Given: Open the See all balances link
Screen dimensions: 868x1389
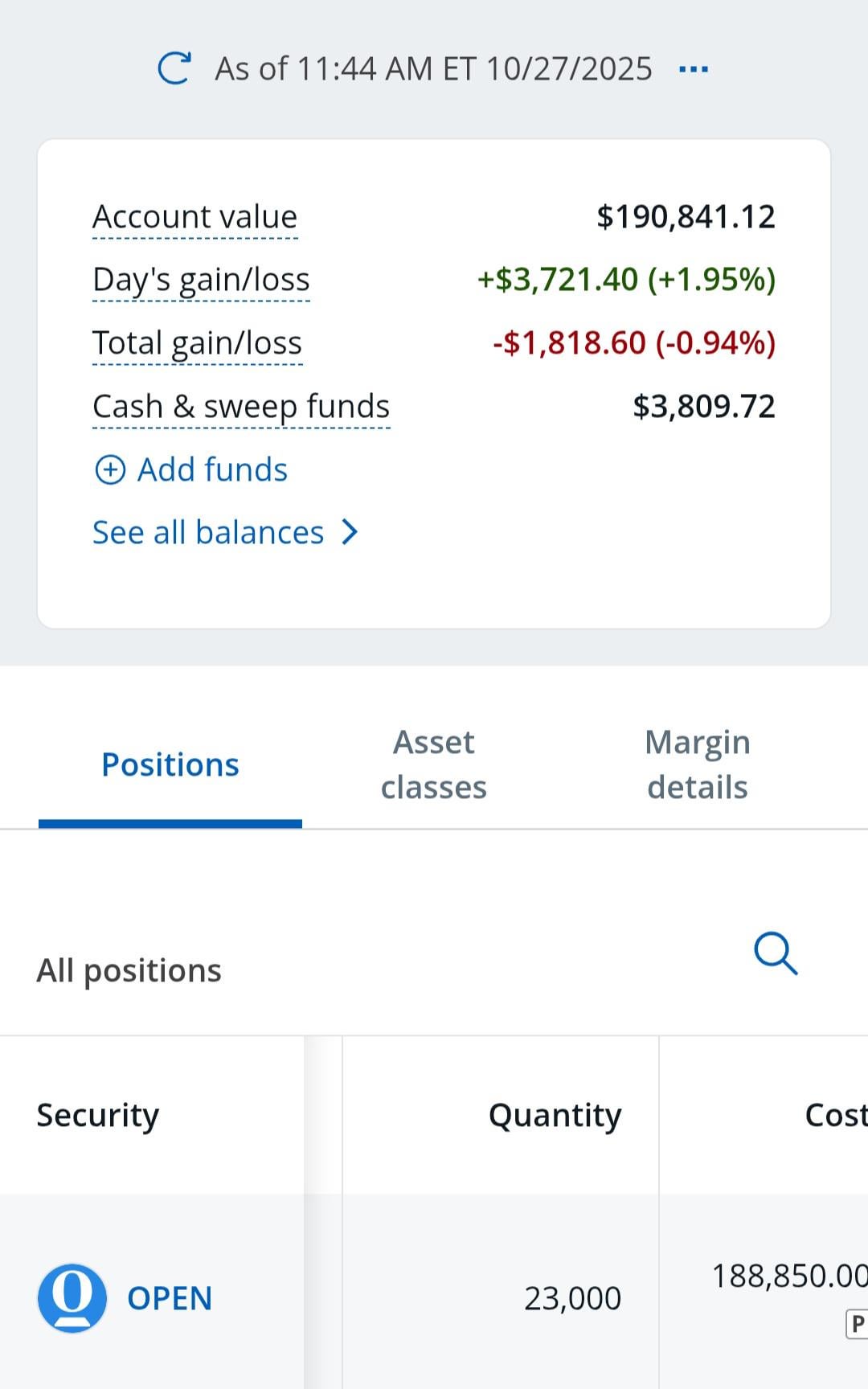Looking at the screenshot, I should (208, 532).
